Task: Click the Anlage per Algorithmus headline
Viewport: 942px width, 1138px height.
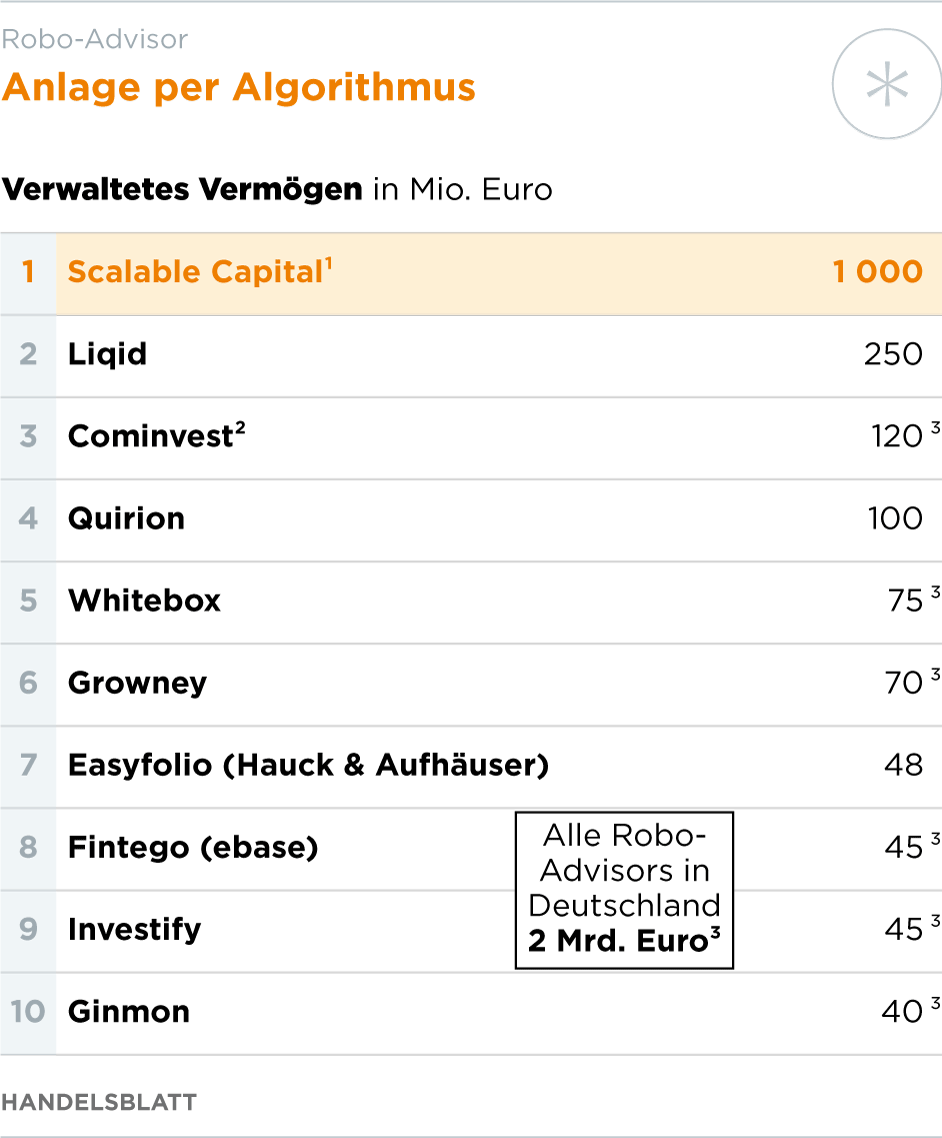Action: coord(238,88)
